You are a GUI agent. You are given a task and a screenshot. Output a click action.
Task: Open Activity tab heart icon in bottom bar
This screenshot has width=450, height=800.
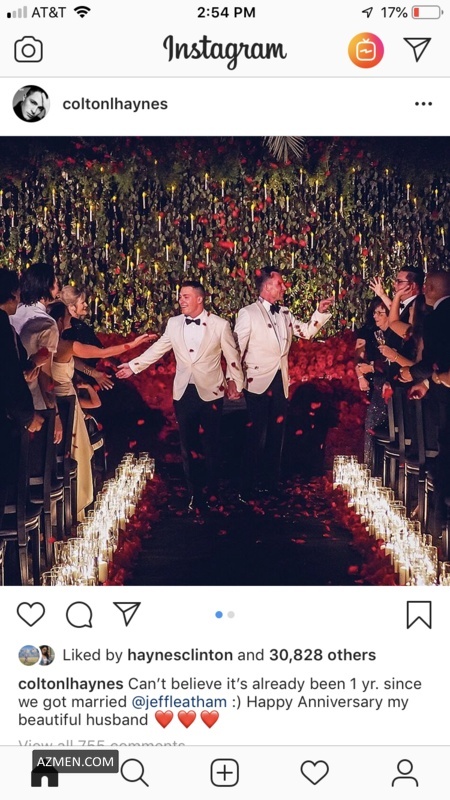[x=314, y=772]
